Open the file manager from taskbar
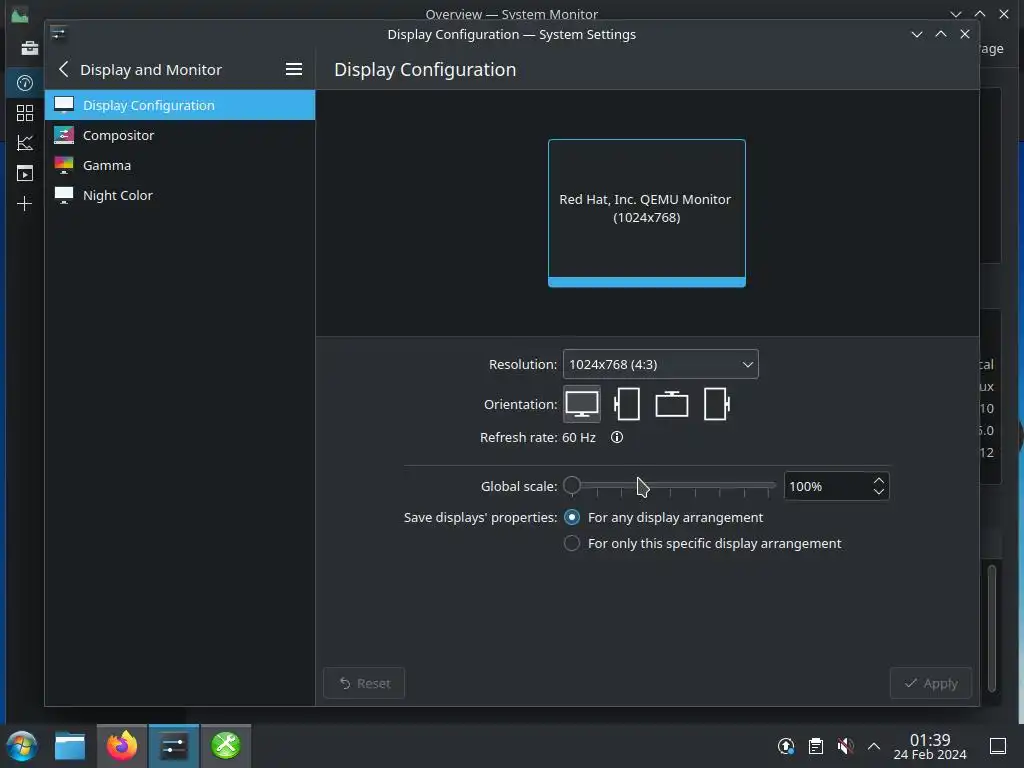1024x768 pixels. click(70, 746)
